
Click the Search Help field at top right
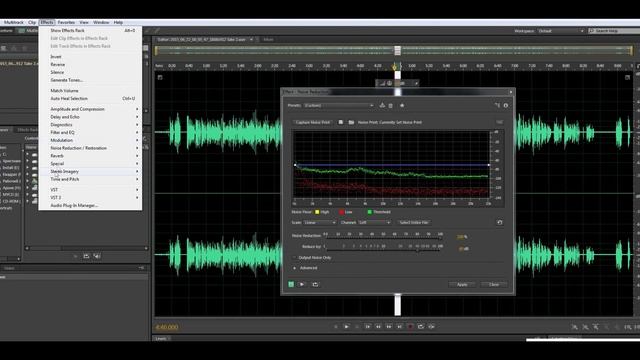pyautogui.click(x=614, y=31)
